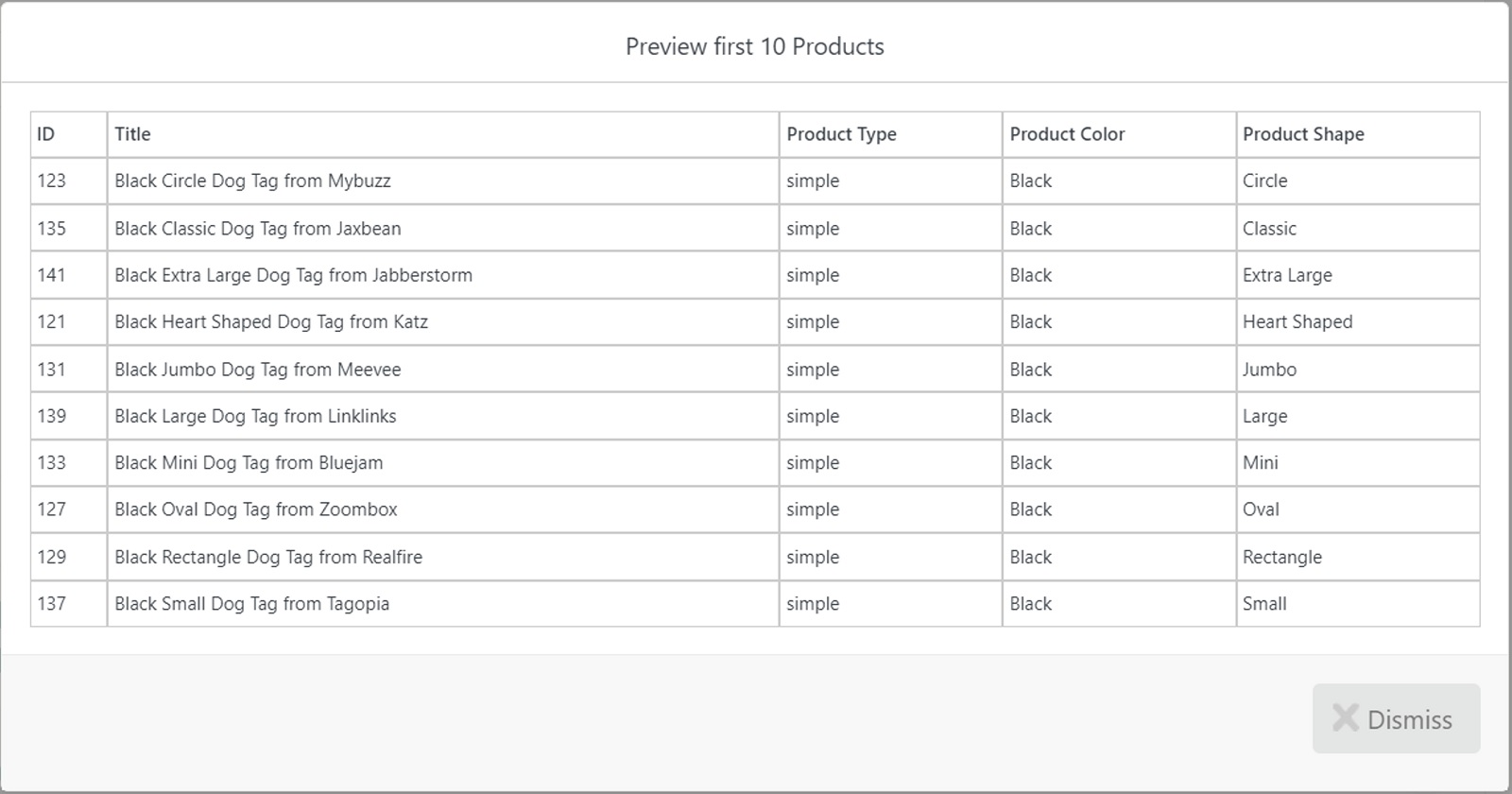Click Black Extra Large Dog Tag from Jabberstorm
The height and width of the screenshot is (794, 1512).
point(293,275)
